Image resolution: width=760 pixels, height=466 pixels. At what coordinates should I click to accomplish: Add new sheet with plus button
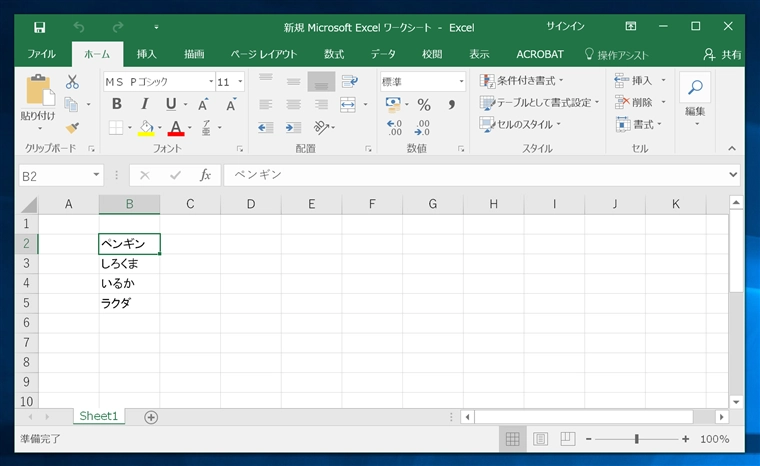[151, 417]
